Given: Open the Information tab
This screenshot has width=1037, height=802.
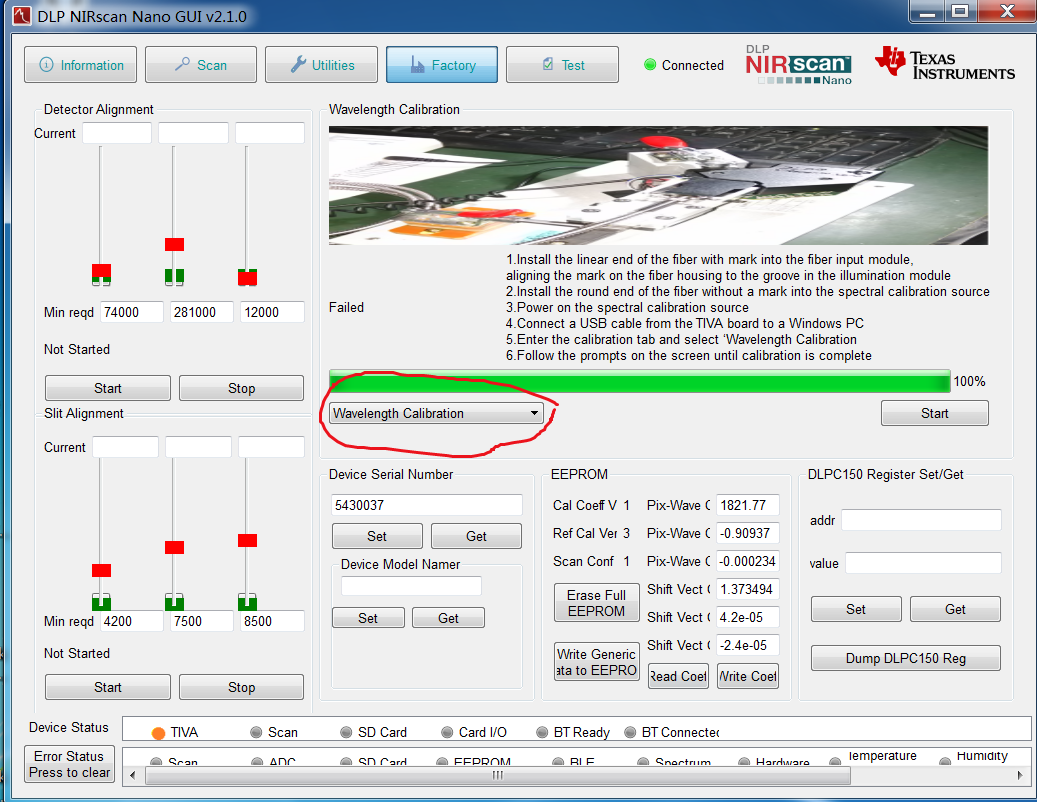Looking at the screenshot, I should (80, 65).
